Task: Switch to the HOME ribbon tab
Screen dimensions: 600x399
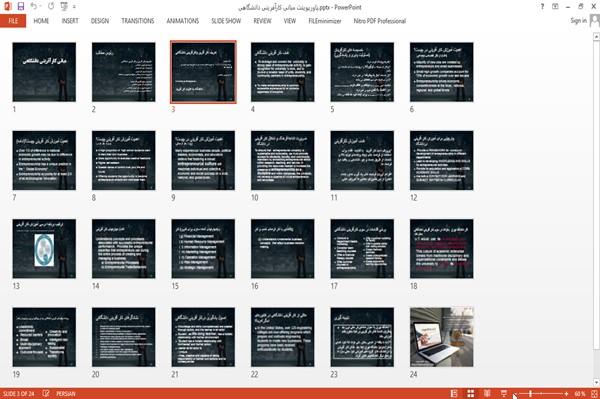Action: pyautogui.click(x=41, y=21)
